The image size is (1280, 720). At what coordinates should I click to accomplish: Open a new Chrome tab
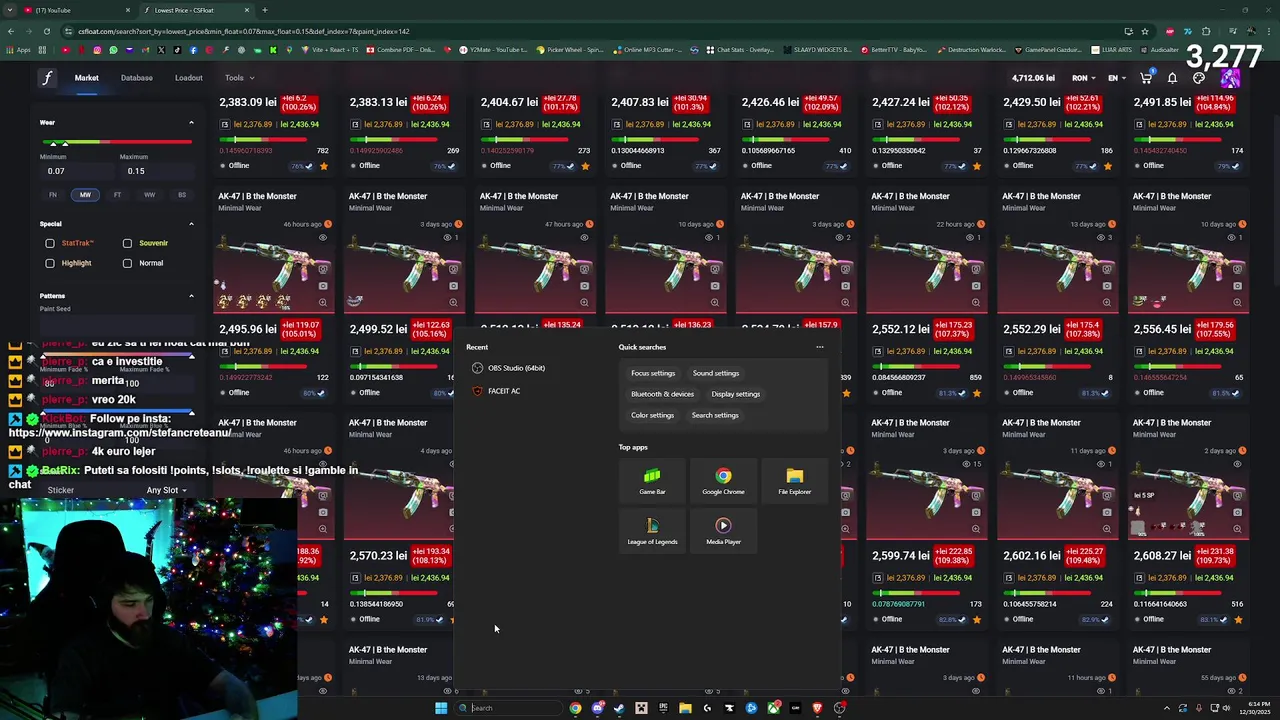[x=264, y=10]
